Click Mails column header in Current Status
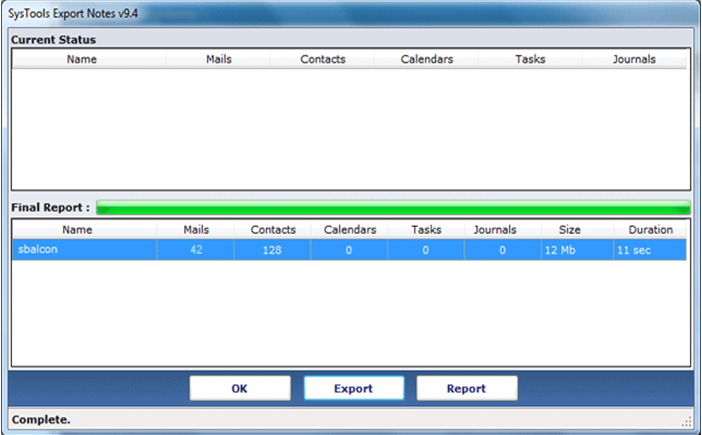Viewport: 702px width, 435px height. pyautogui.click(x=218, y=59)
